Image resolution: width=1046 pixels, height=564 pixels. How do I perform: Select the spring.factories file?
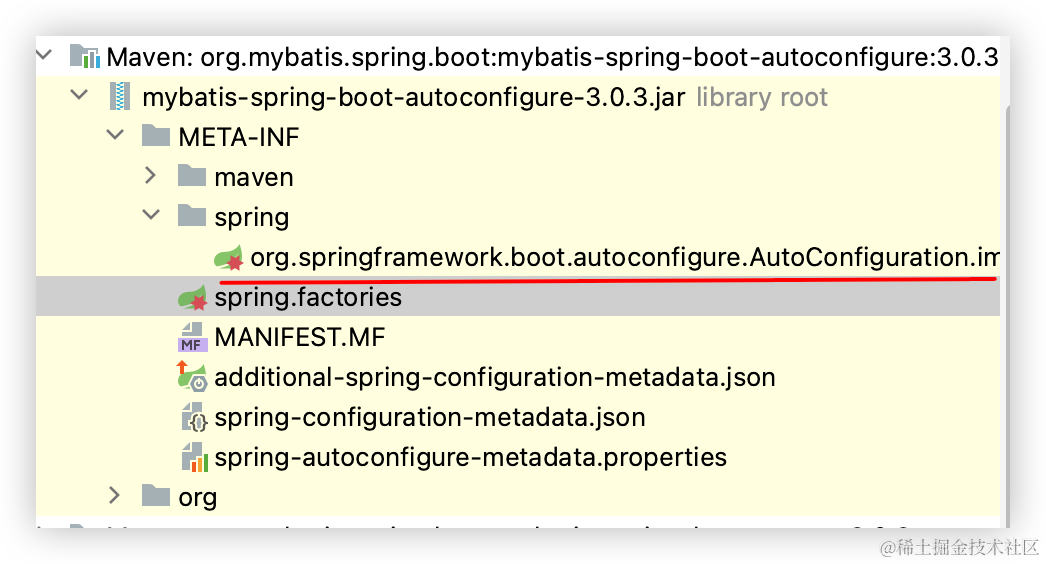click(x=308, y=298)
